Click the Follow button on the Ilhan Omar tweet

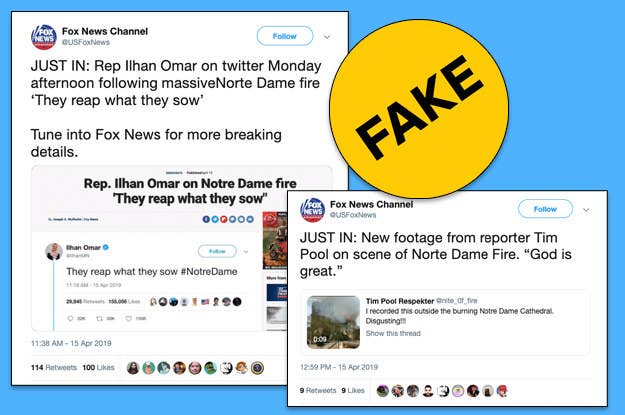(217, 251)
